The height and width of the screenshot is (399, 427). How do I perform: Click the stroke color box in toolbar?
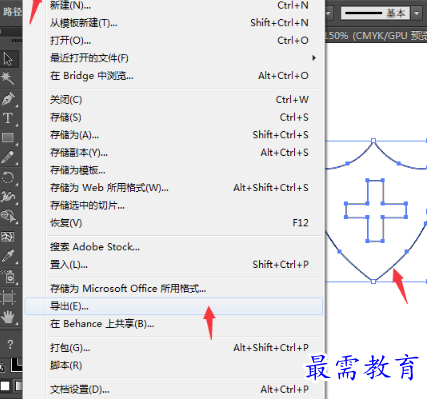tap(17, 365)
